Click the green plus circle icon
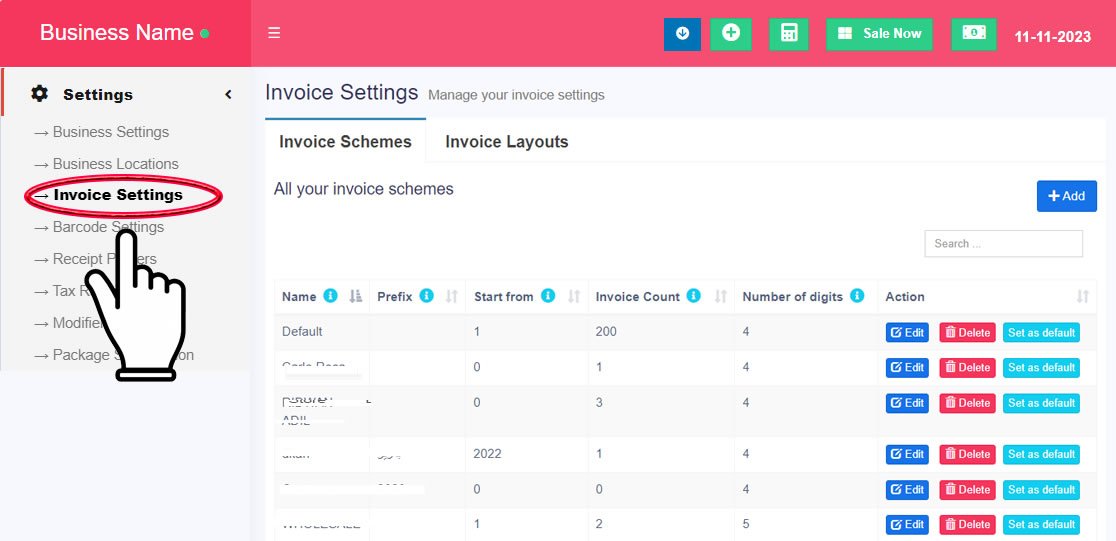This screenshot has width=1116, height=541. point(731,33)
